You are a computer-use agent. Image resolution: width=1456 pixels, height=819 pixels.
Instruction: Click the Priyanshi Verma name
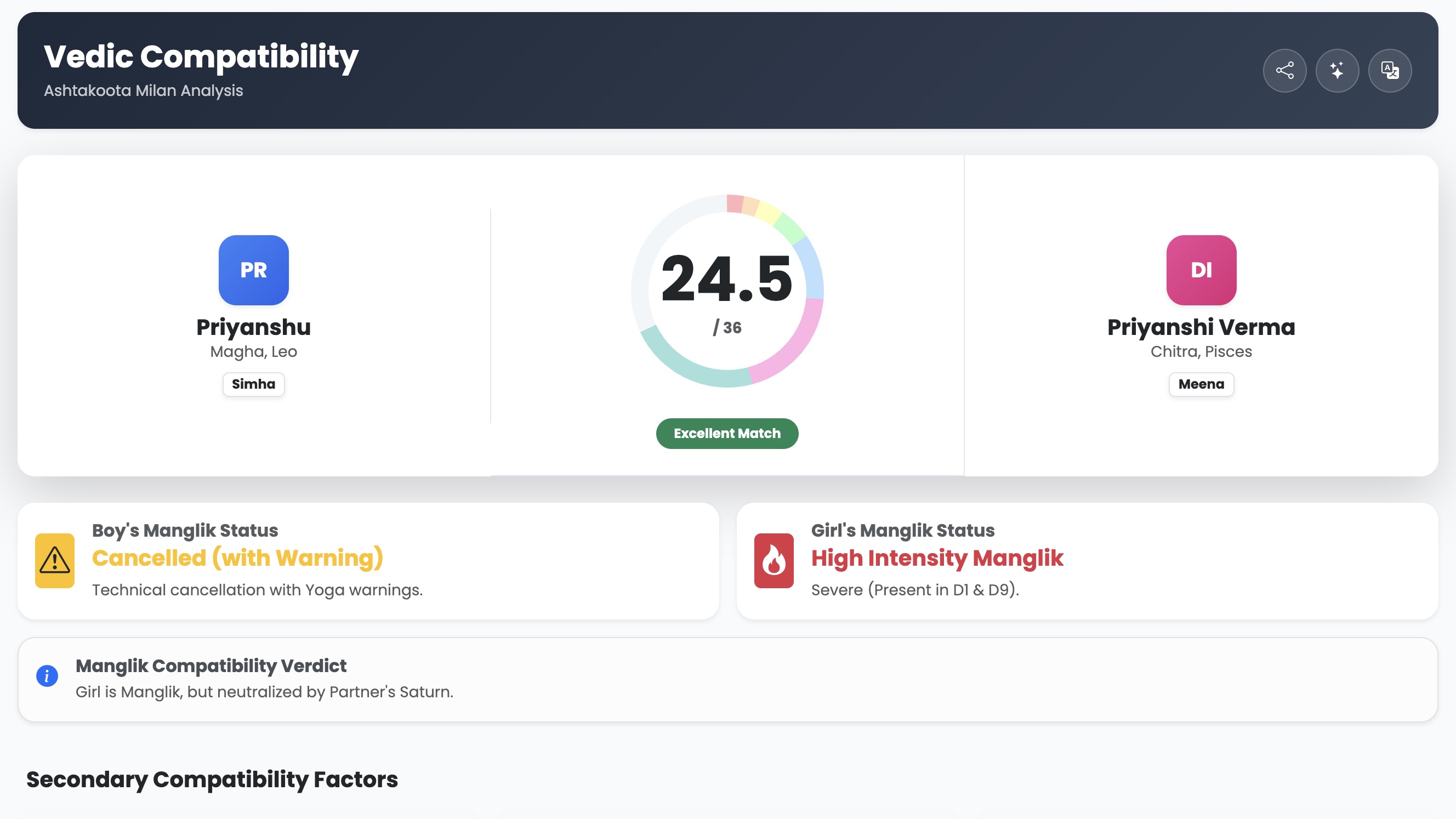tap(1201, 327)
